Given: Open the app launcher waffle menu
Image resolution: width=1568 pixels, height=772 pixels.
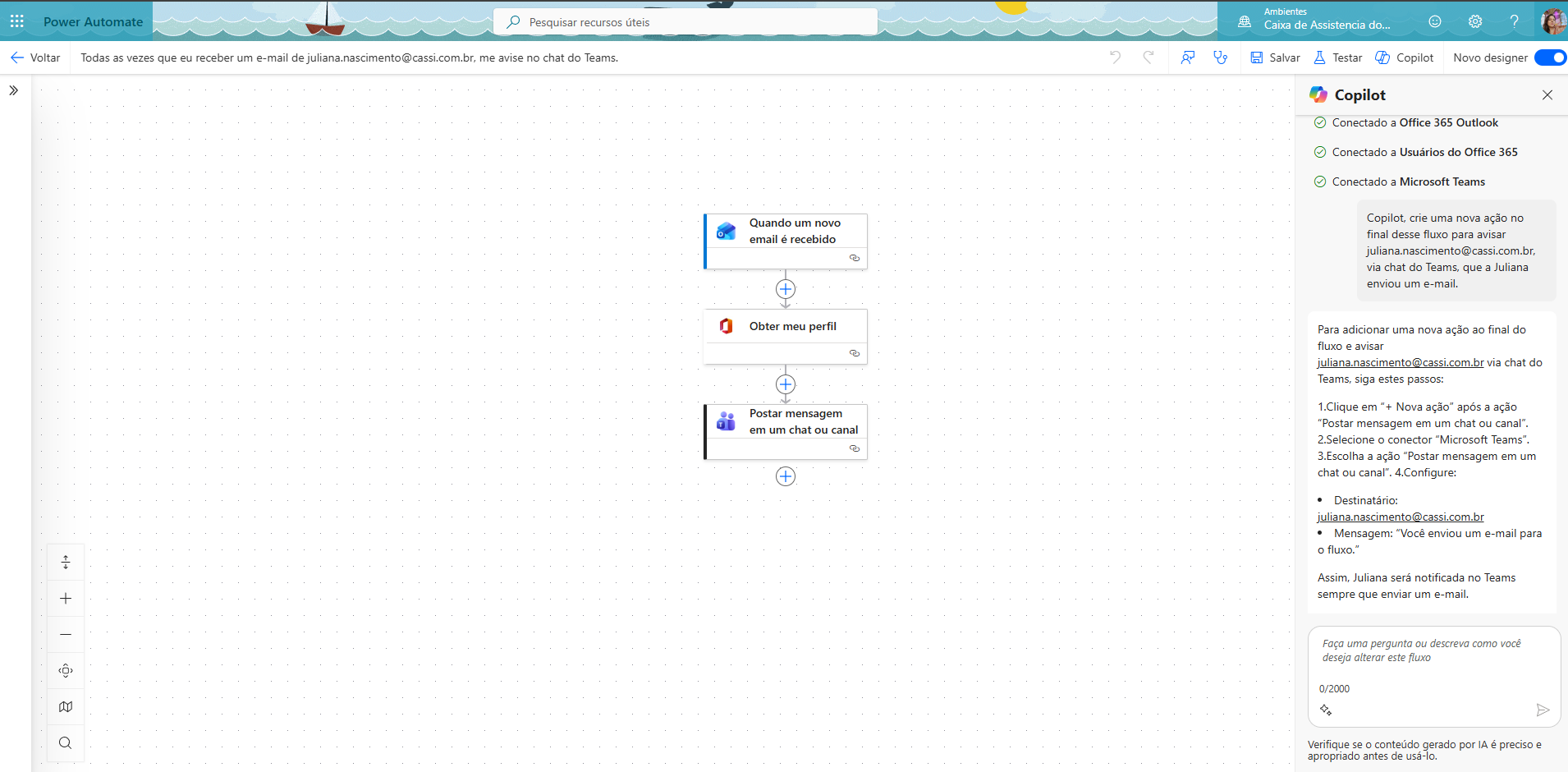Looking at the screenshot, I should click(x=17, y=21).
